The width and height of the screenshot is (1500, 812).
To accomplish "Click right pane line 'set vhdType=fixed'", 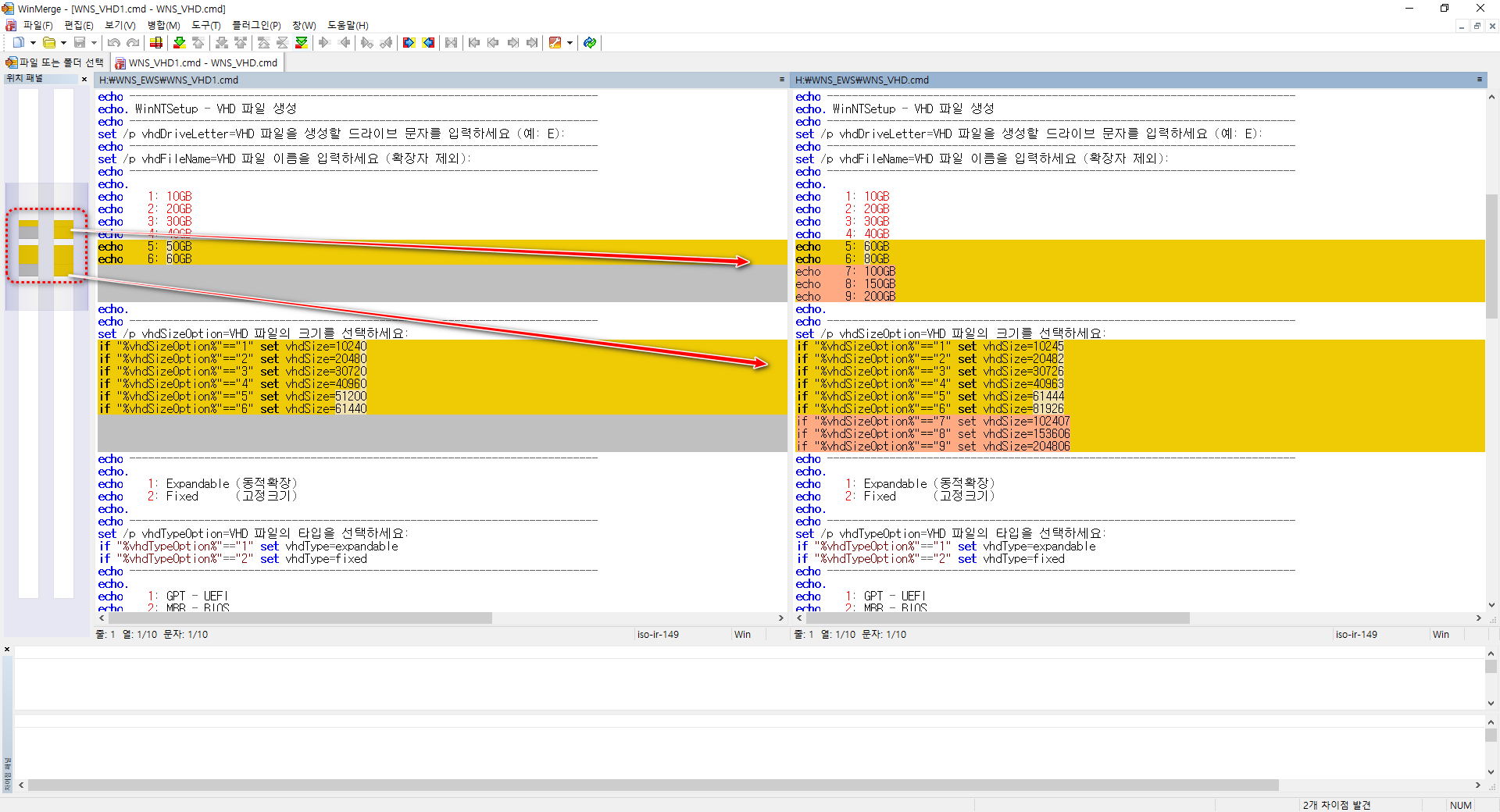I will click(1140, 559).
